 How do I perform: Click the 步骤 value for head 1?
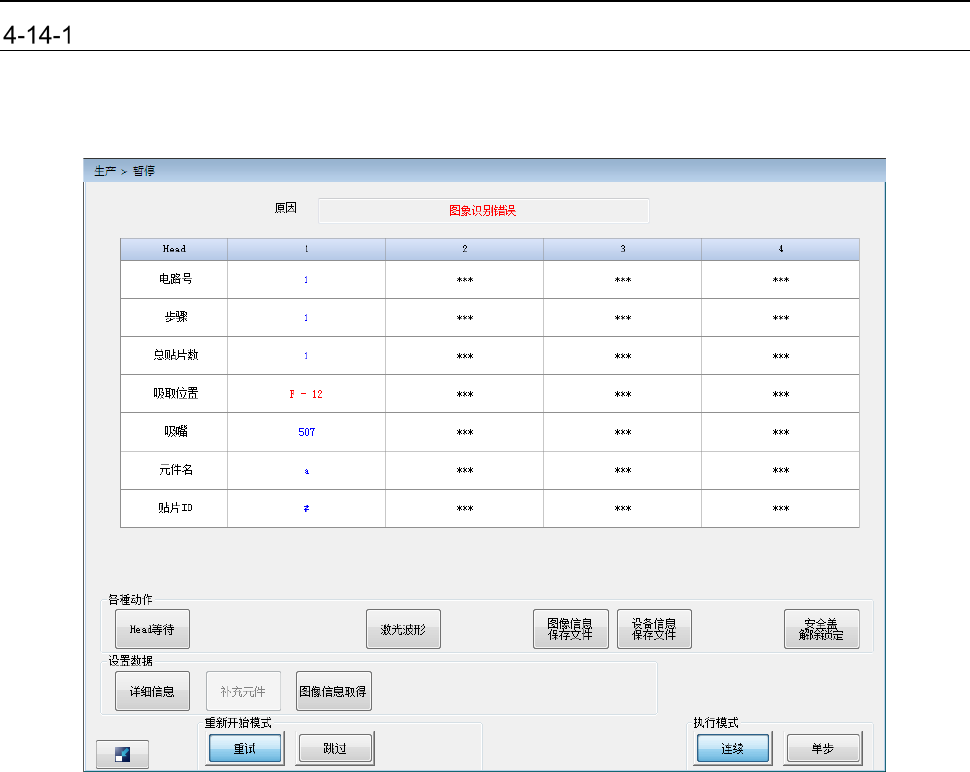[x=306, y=317]
